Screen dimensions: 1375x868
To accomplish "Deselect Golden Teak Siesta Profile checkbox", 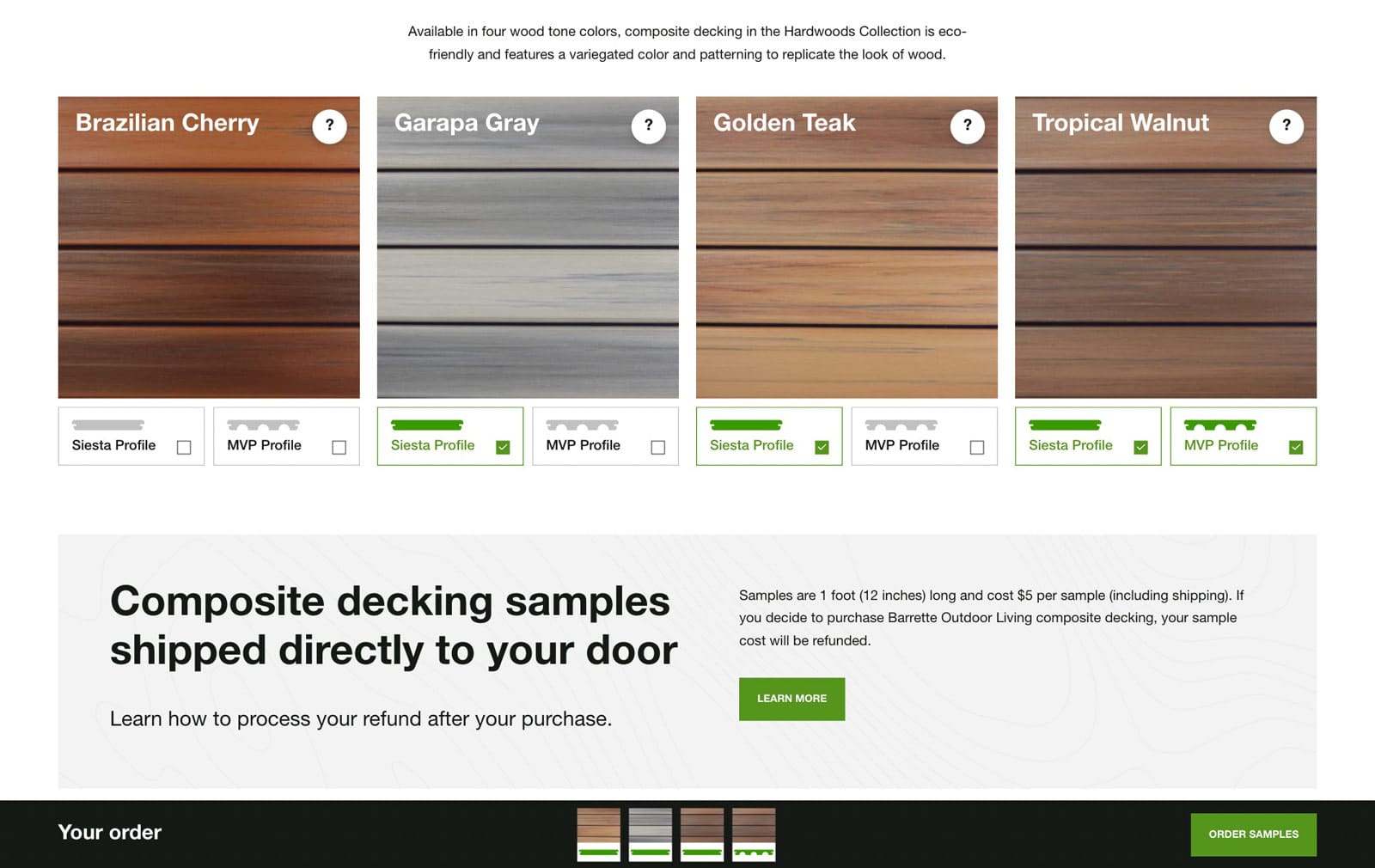I will [x=822, y=447].
